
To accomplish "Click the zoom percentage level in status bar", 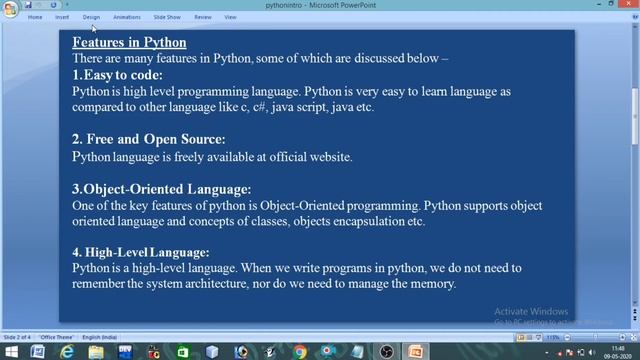I will (553, 338).
